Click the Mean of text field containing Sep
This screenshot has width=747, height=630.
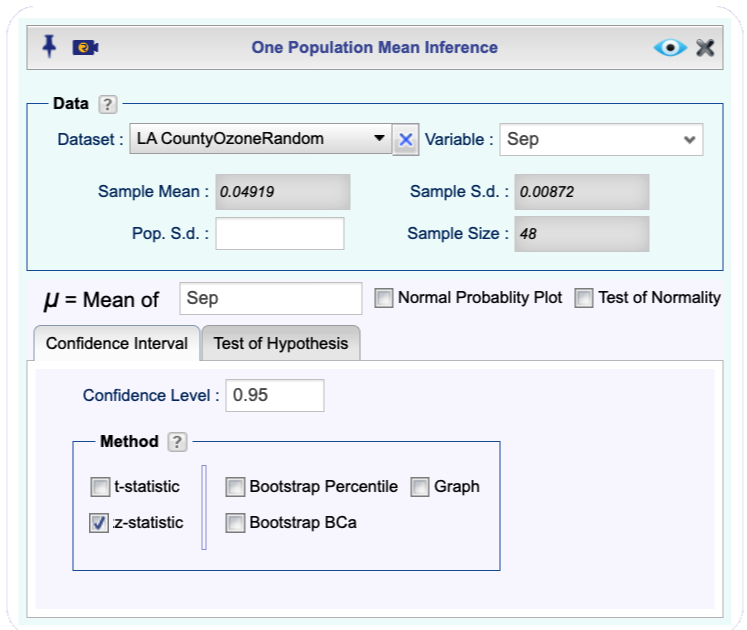[271, 298]
